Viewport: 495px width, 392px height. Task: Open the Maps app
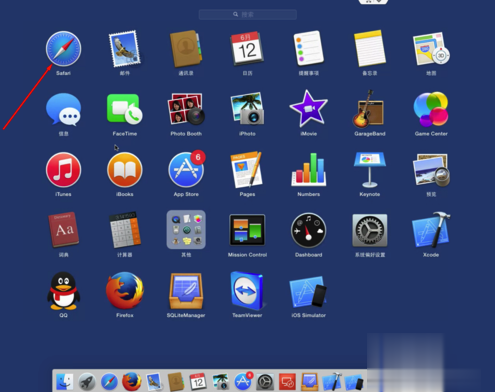point(431,49)
